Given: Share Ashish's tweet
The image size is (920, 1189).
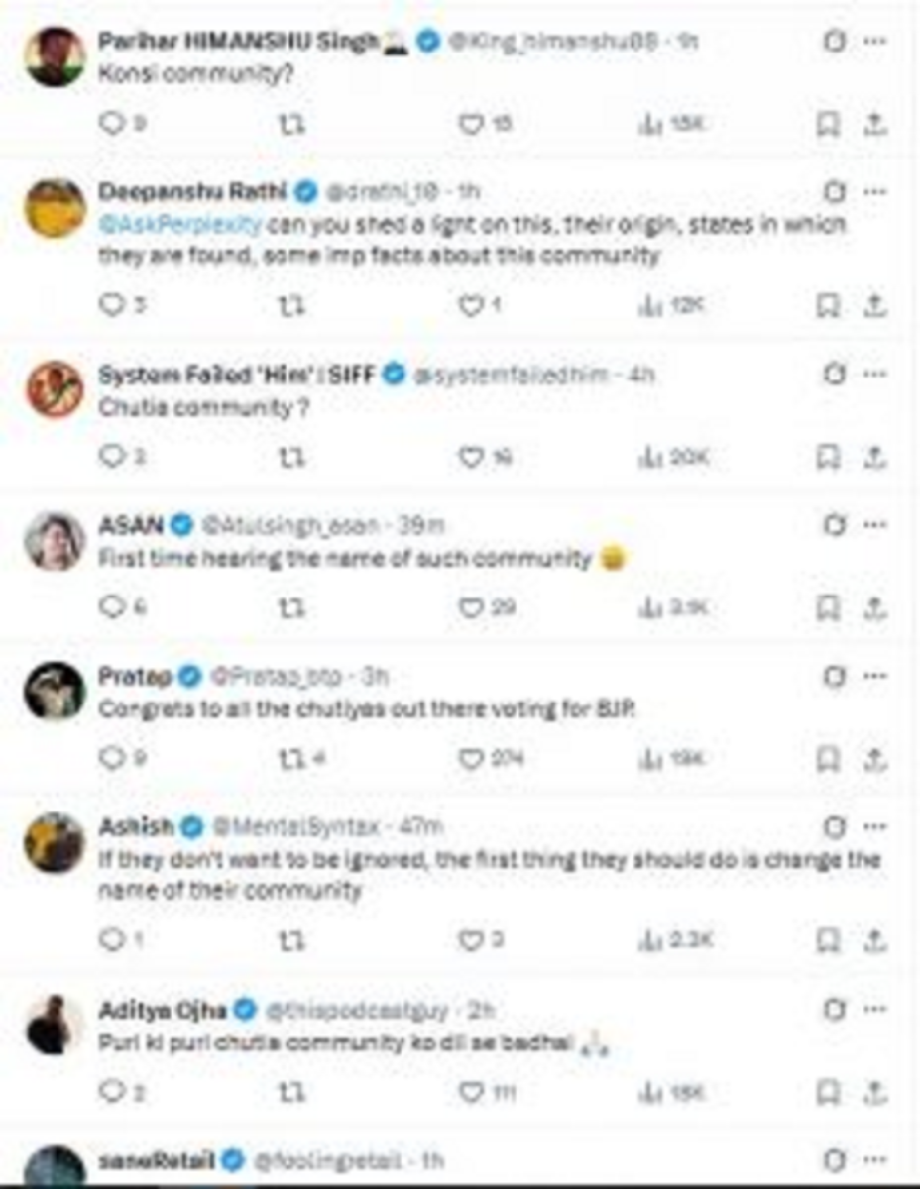Looking at the screenshot, I should pos(874,940).
